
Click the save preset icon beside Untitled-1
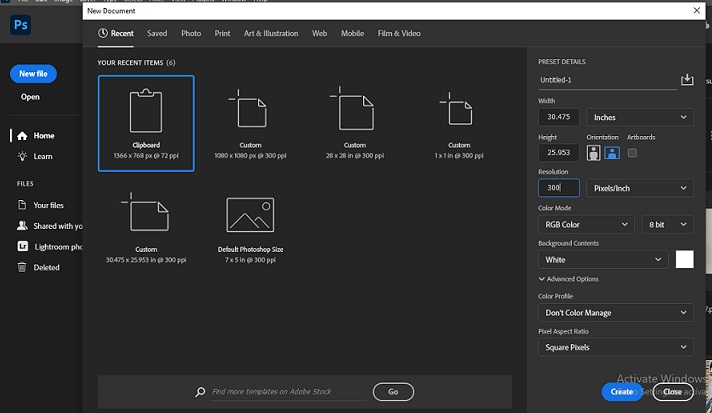click(x=686, y=80)
